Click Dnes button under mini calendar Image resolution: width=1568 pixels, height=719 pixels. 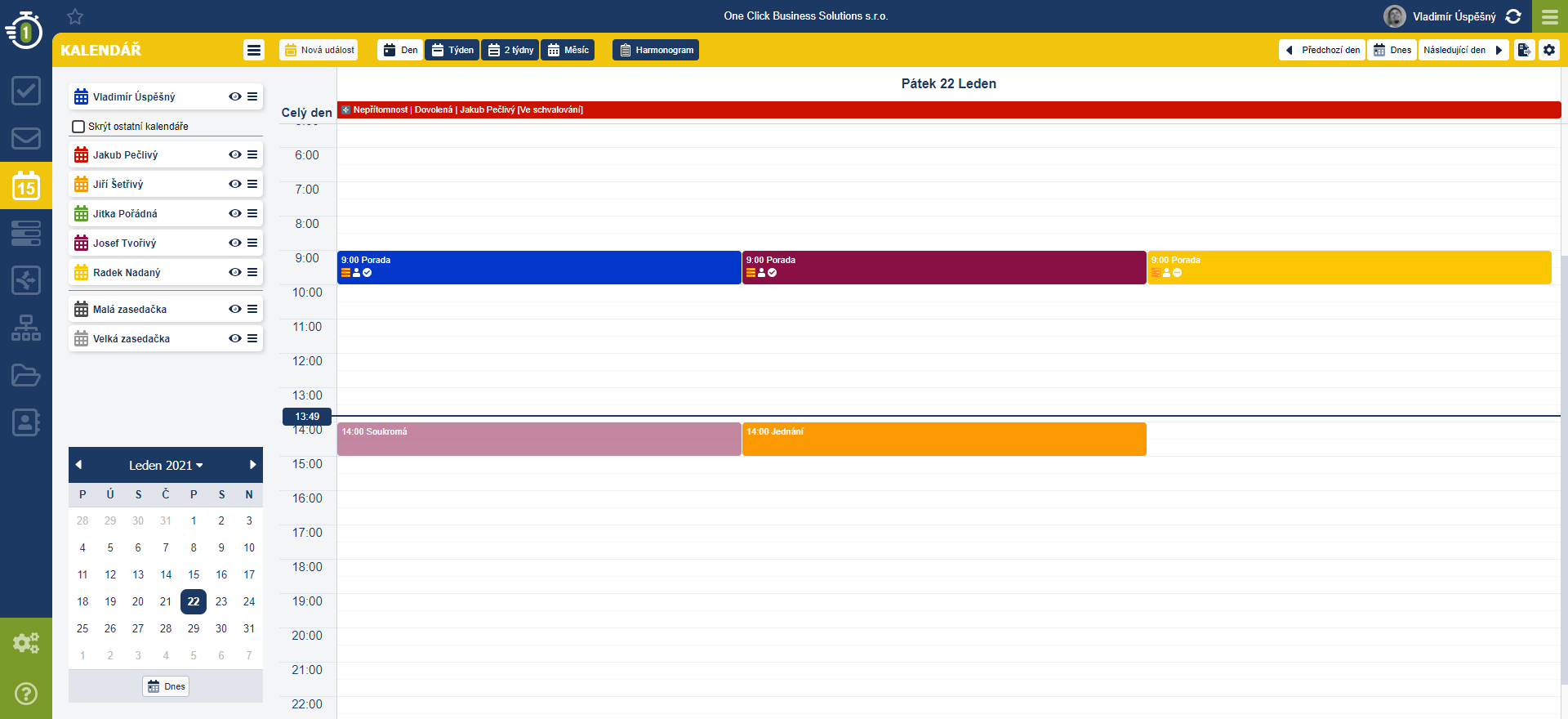pyautogui.click(x=166, y=686)
